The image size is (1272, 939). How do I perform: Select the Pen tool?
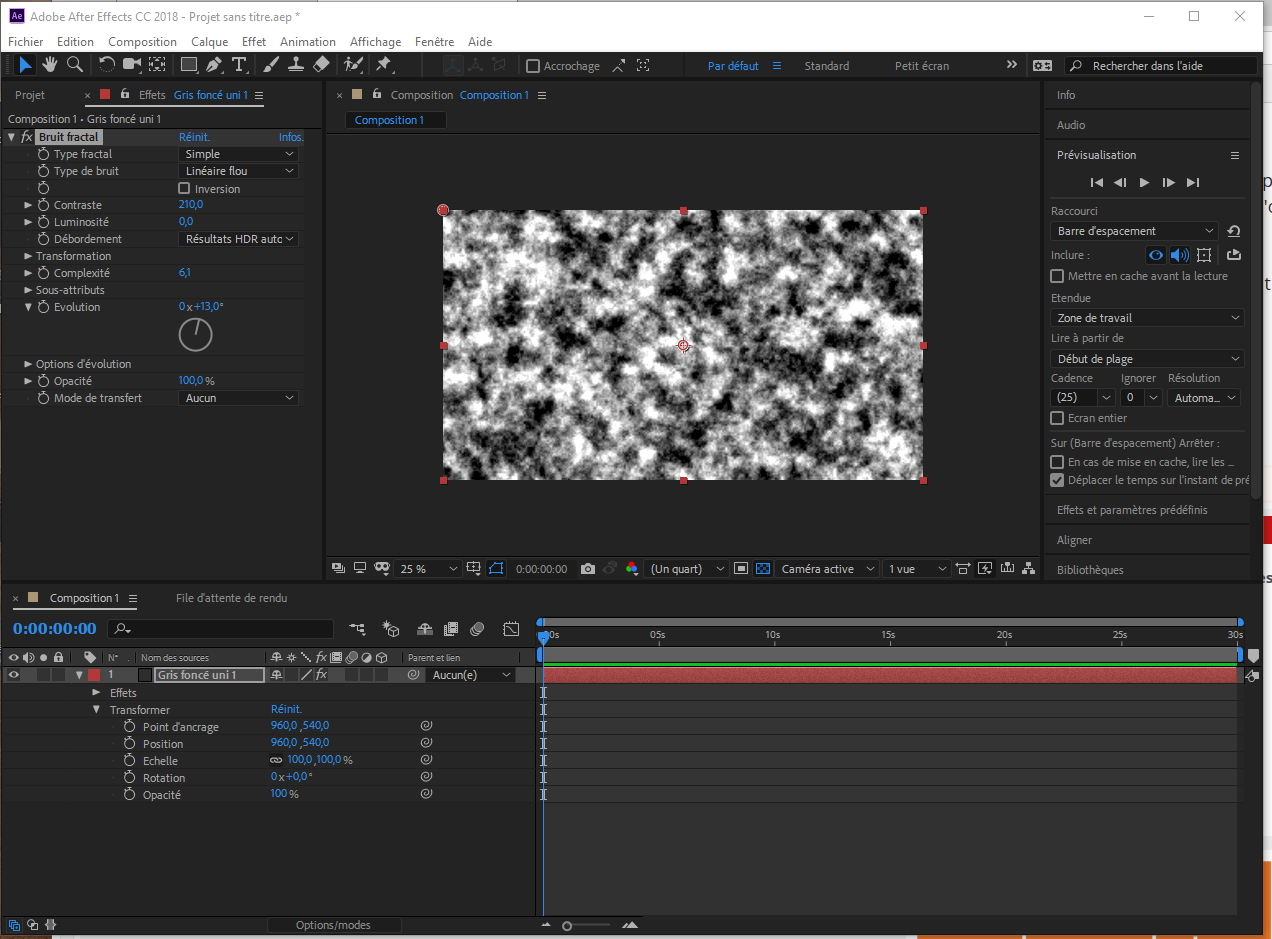(214, 65)
